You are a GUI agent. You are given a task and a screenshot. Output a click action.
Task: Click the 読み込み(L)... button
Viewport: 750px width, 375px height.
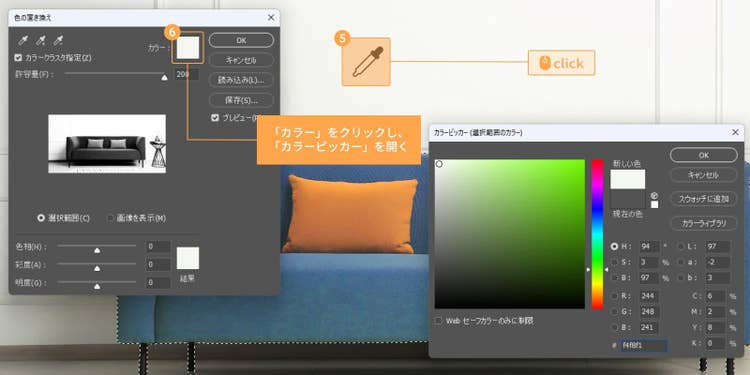click(242, 80)
